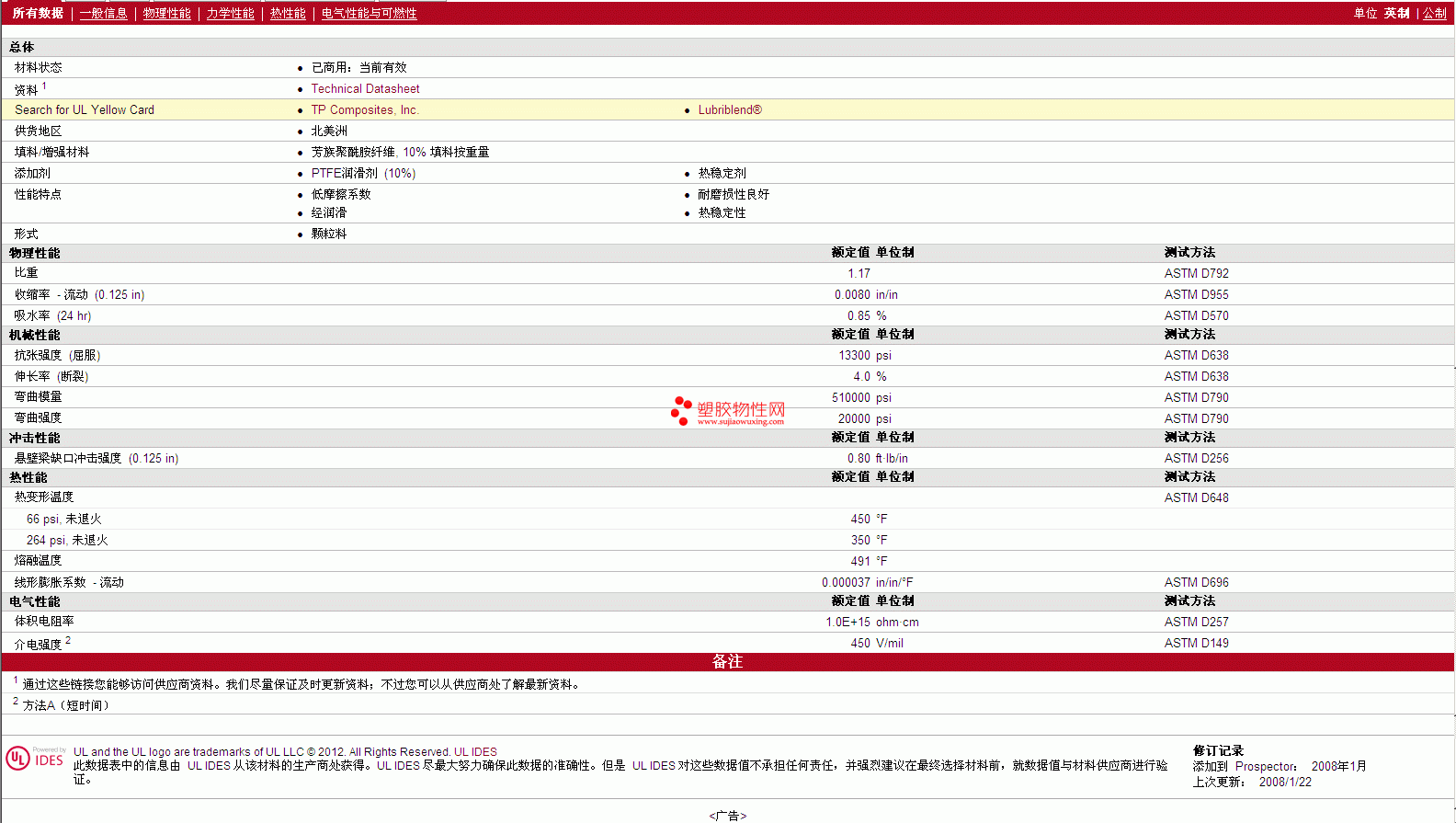Click the 材料状态 row label
1456x823 pixels.
point(39,68)
